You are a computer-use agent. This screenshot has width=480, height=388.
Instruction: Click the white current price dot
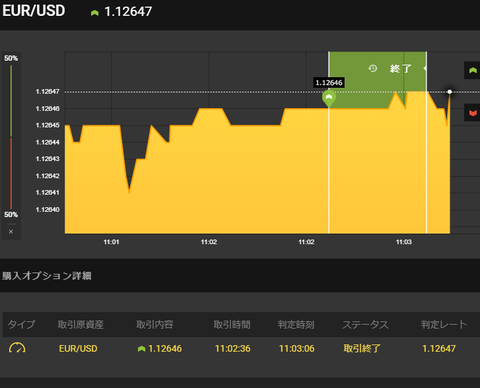tap(450, 92)
